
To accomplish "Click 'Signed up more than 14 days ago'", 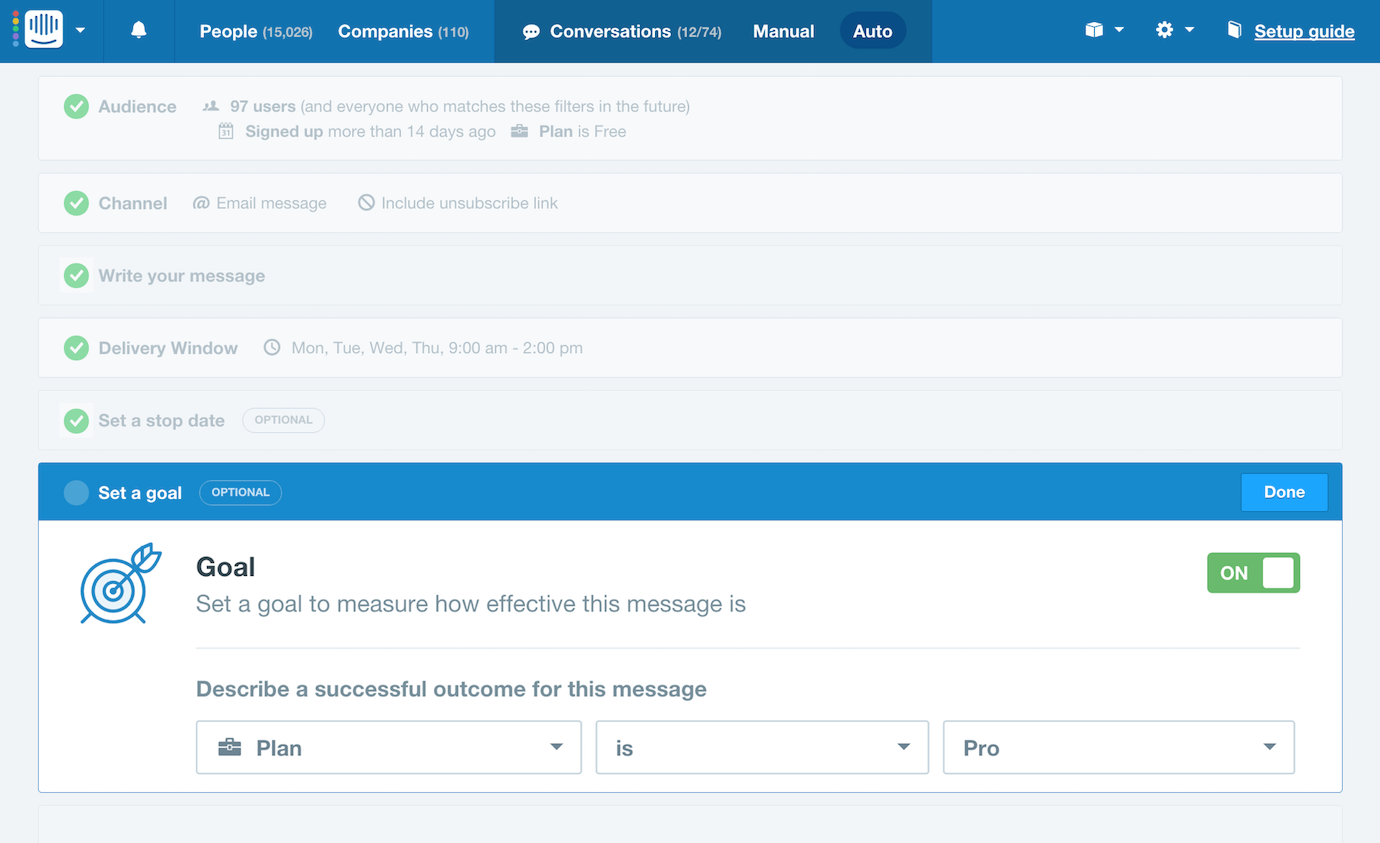I will click(x=371, y=132).
